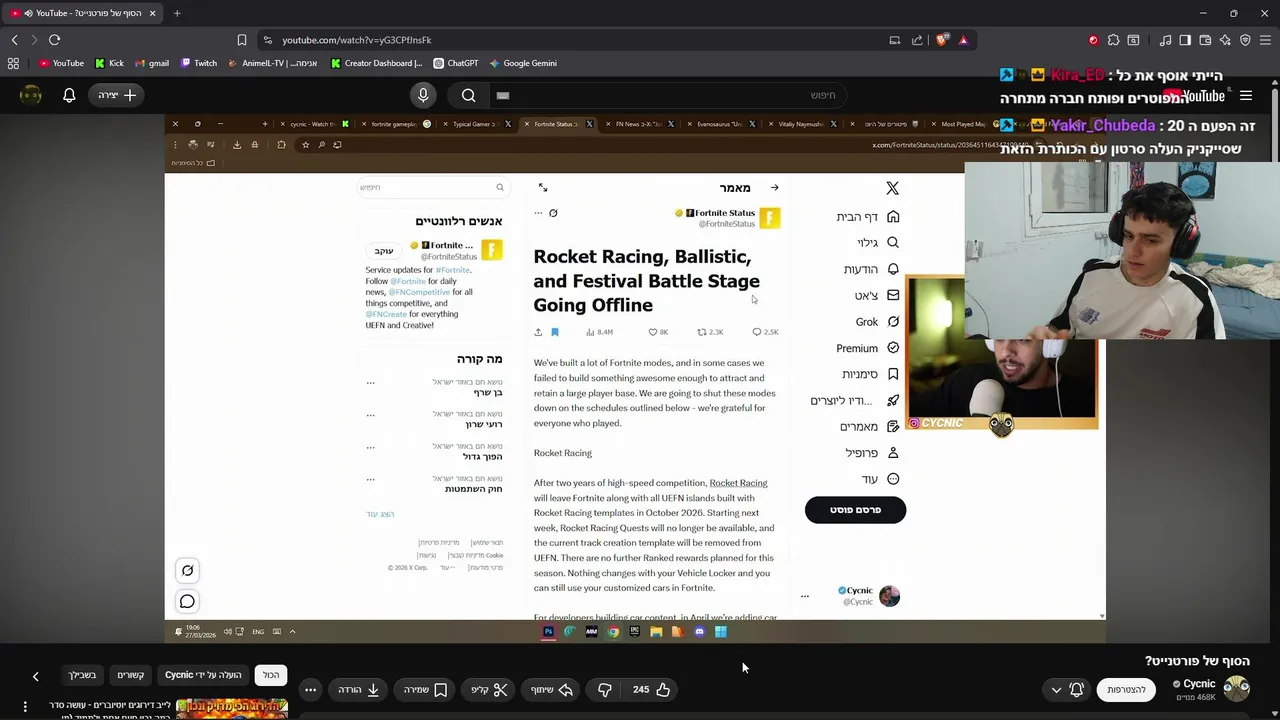Go back to the previous browser page
Image resolution: width=1280 pixels, height=720 pixels.
14,40
